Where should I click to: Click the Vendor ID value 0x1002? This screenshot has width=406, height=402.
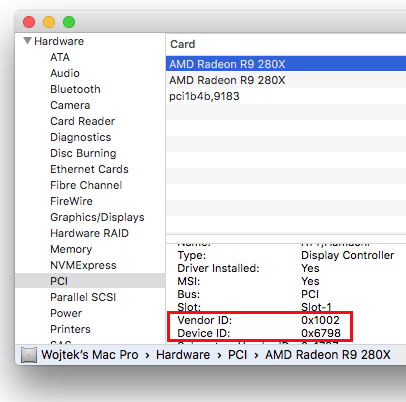[x=320, y=320]
